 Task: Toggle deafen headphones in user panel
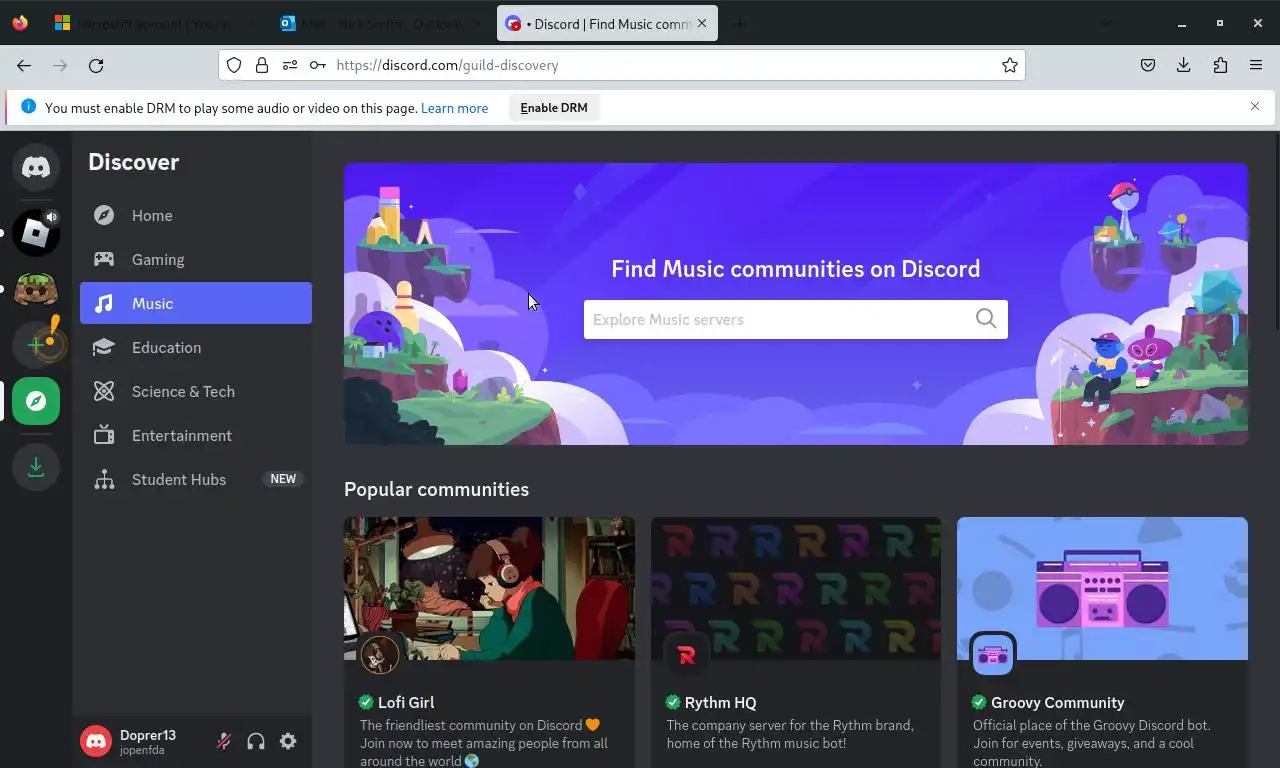pos(256,741)
